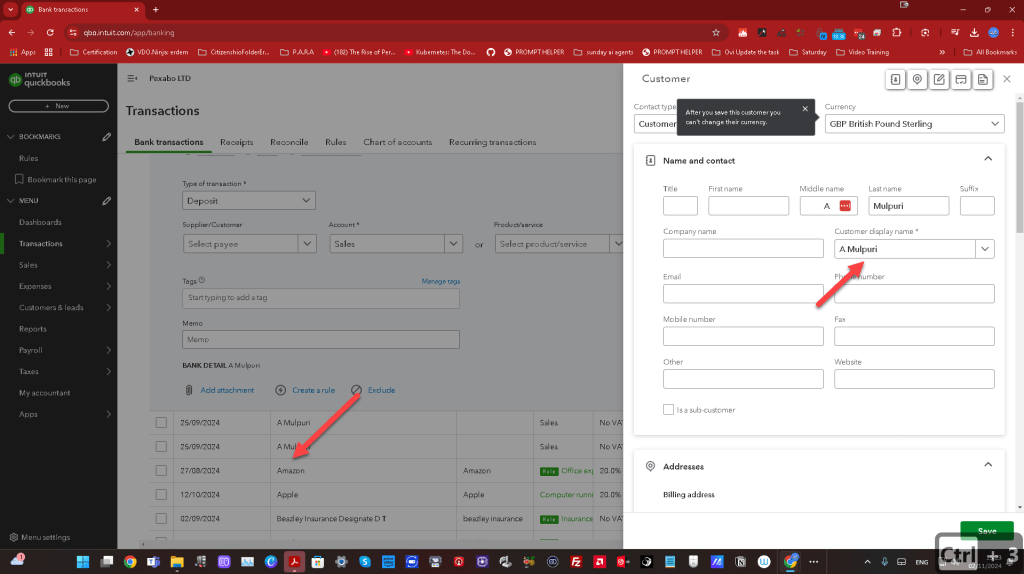Collapse the Name and contact section

[x=988, y=159]
